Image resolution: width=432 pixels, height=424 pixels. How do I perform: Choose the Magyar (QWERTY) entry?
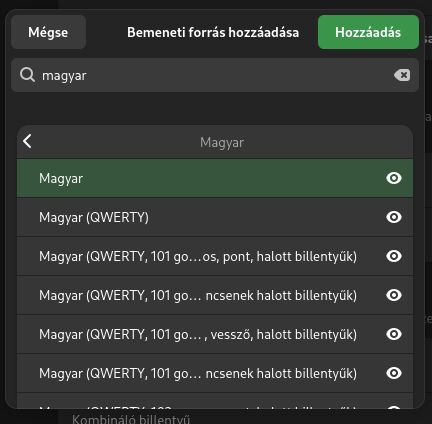point(215,217)
